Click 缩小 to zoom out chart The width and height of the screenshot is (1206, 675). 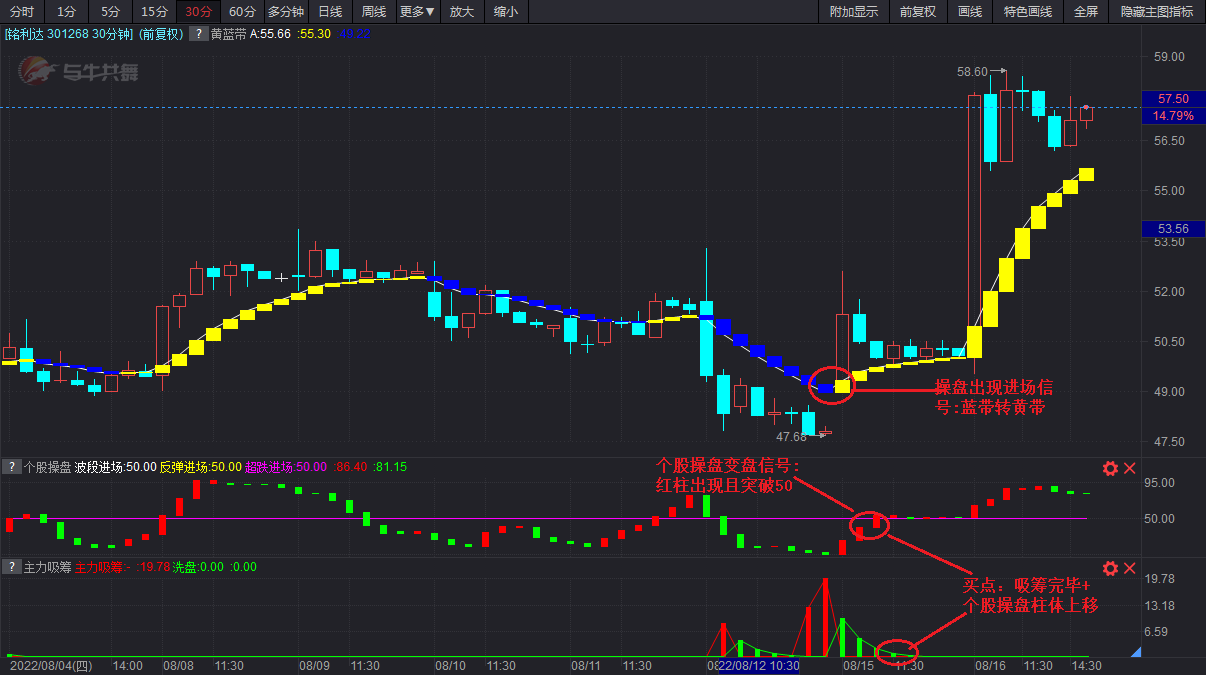click(x=506, y=12)
